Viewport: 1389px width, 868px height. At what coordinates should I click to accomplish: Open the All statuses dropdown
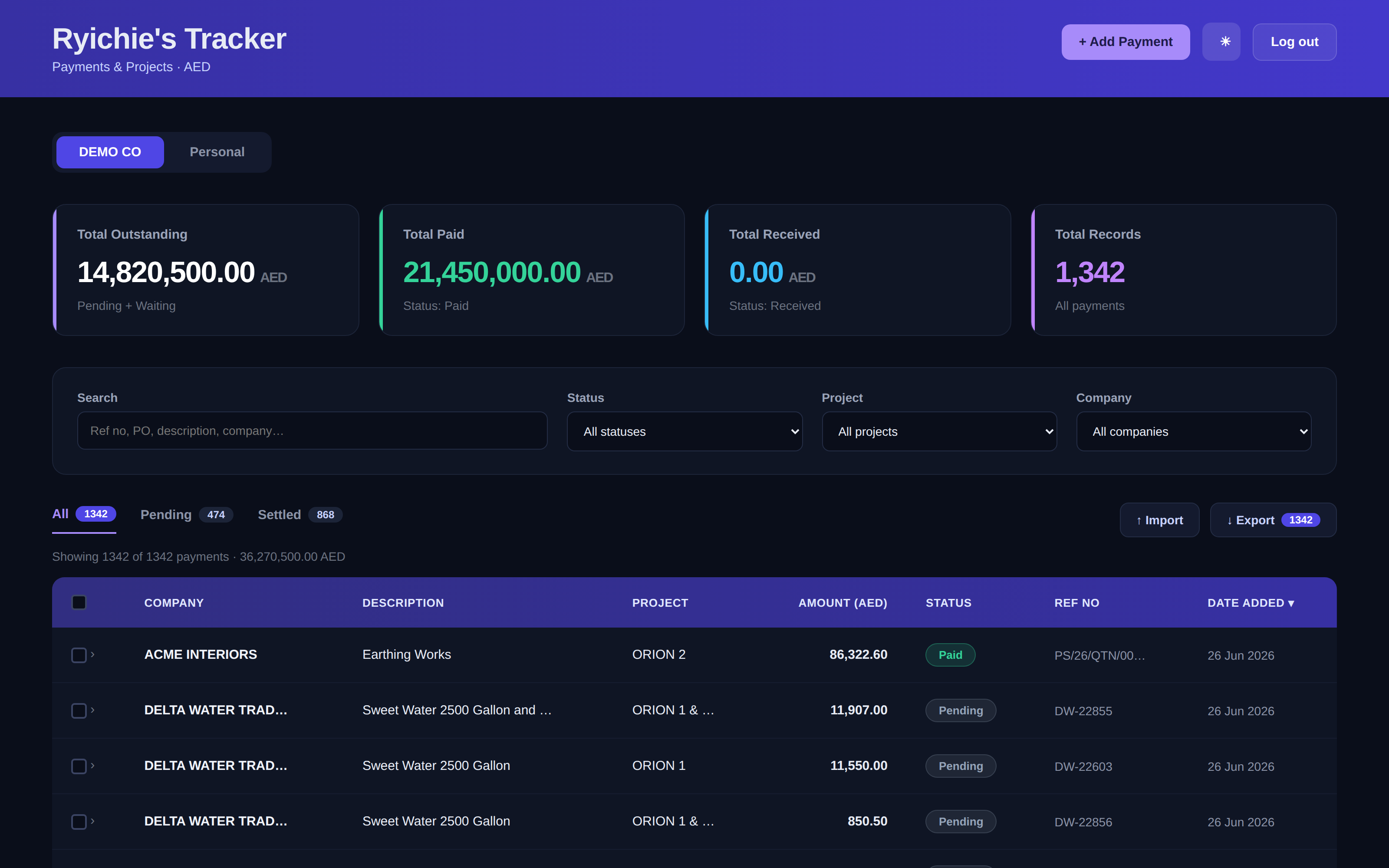[x=684, y=431]
